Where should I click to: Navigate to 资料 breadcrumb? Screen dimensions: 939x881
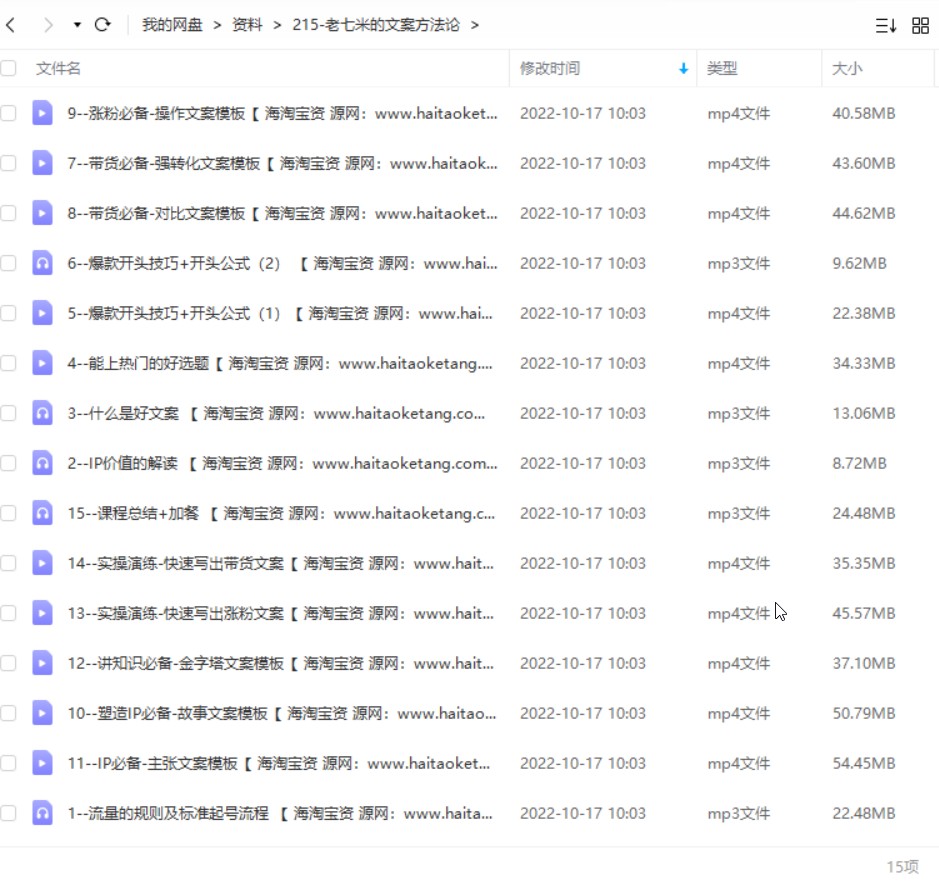[x=247, y=25]
